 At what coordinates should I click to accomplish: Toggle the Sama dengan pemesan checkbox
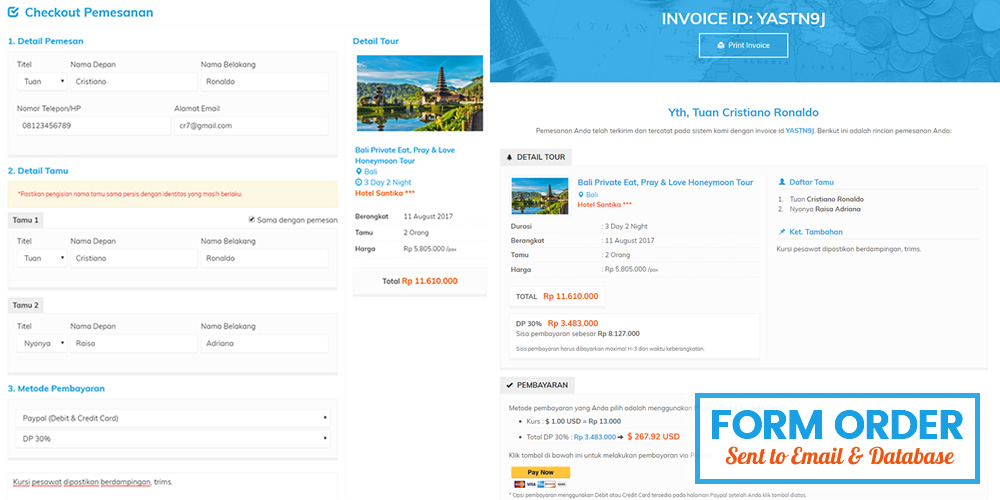pyautogui.click(x=252, y=220)
